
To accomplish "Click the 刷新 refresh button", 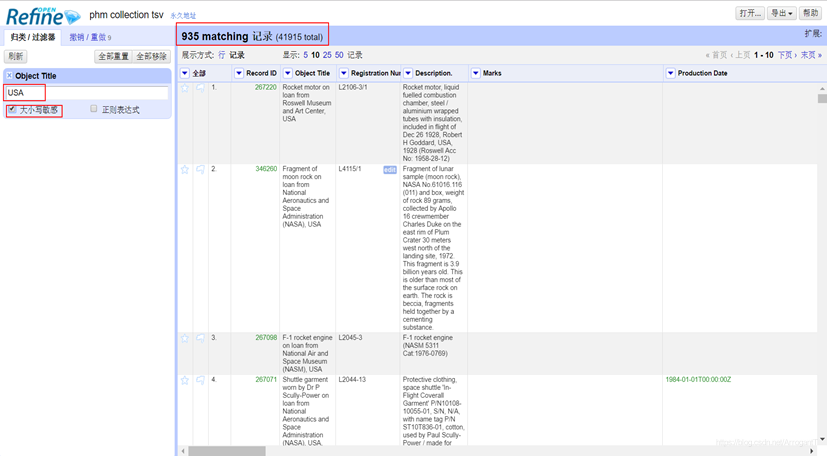I will [16, 56].
